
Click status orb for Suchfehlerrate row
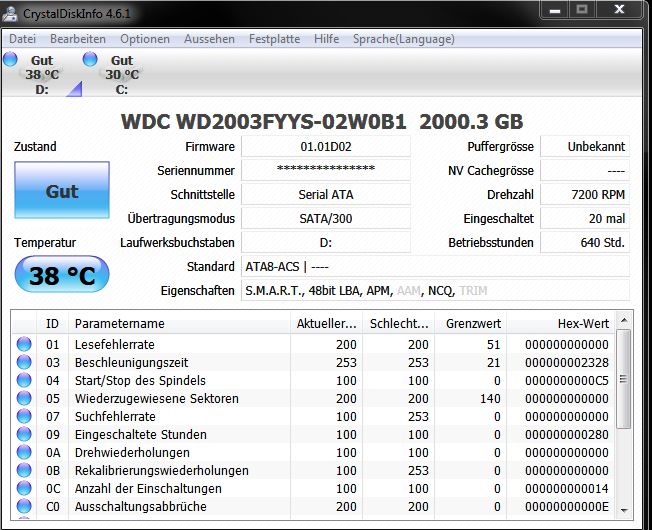(x=24, y=416)
